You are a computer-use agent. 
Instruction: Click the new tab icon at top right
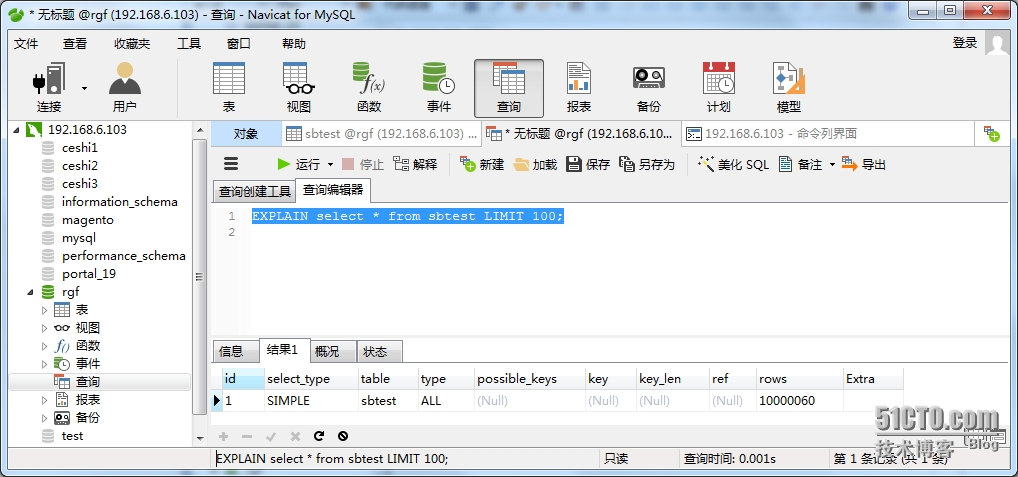(991, 134)
